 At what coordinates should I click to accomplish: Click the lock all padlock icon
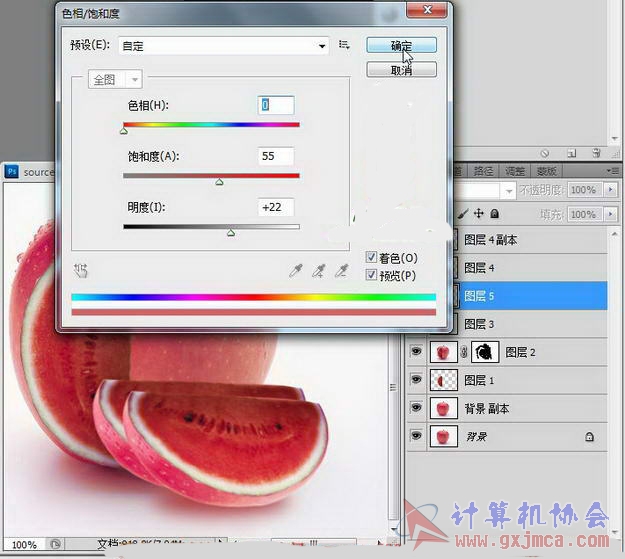[x=494, y=214]
